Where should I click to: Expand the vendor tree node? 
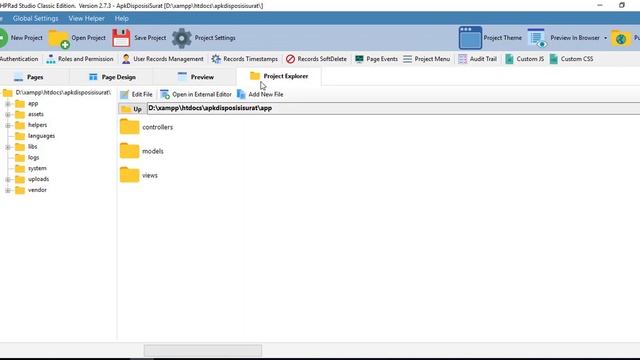[x=8, y=190]
